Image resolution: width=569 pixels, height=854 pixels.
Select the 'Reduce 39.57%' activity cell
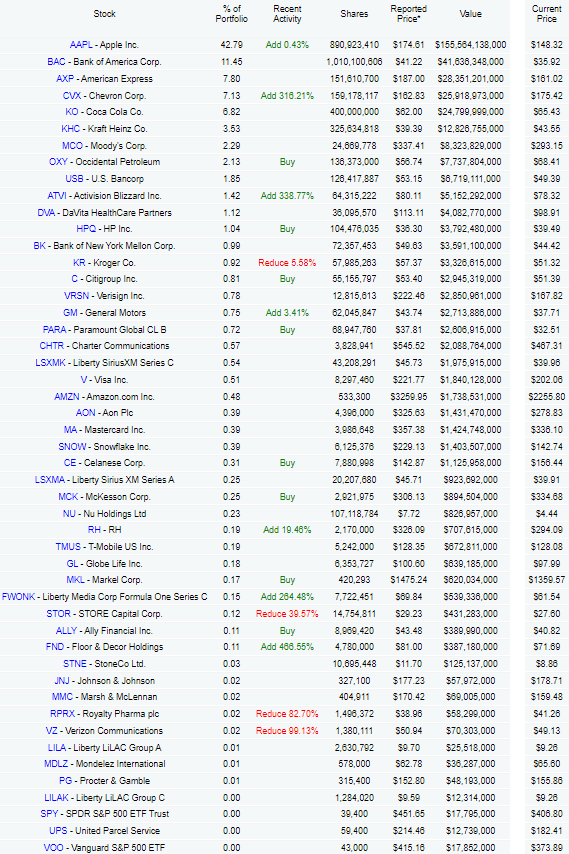click(287, 614)
